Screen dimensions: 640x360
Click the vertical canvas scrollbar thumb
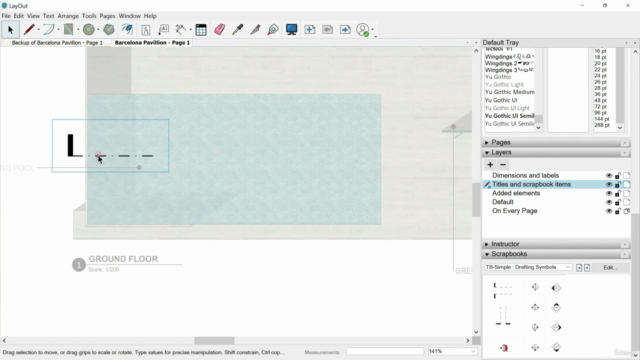[476, 200]
